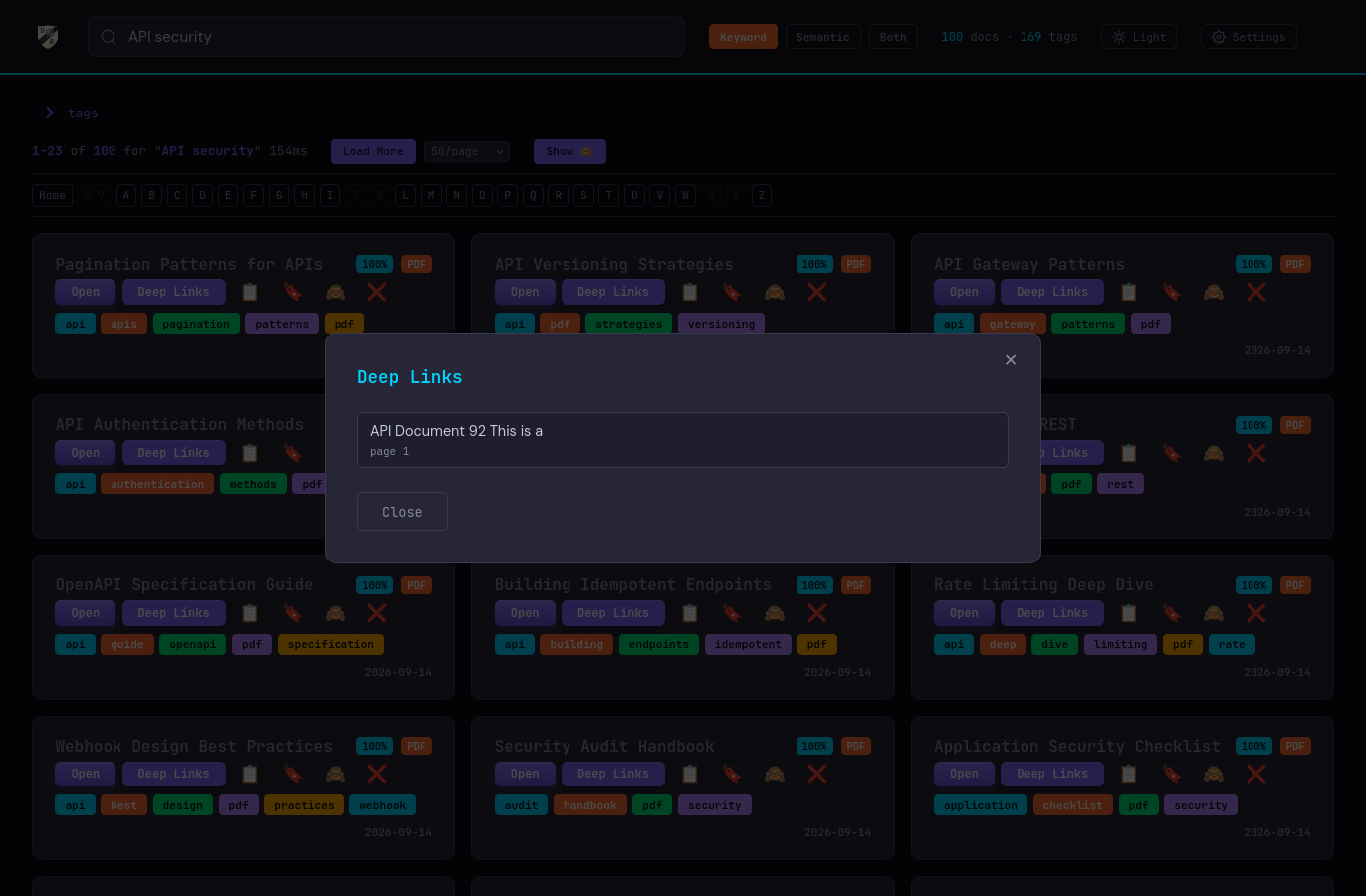Filter documents by letter A
The image size is (1366, 896).
click(x=126, y=195)
